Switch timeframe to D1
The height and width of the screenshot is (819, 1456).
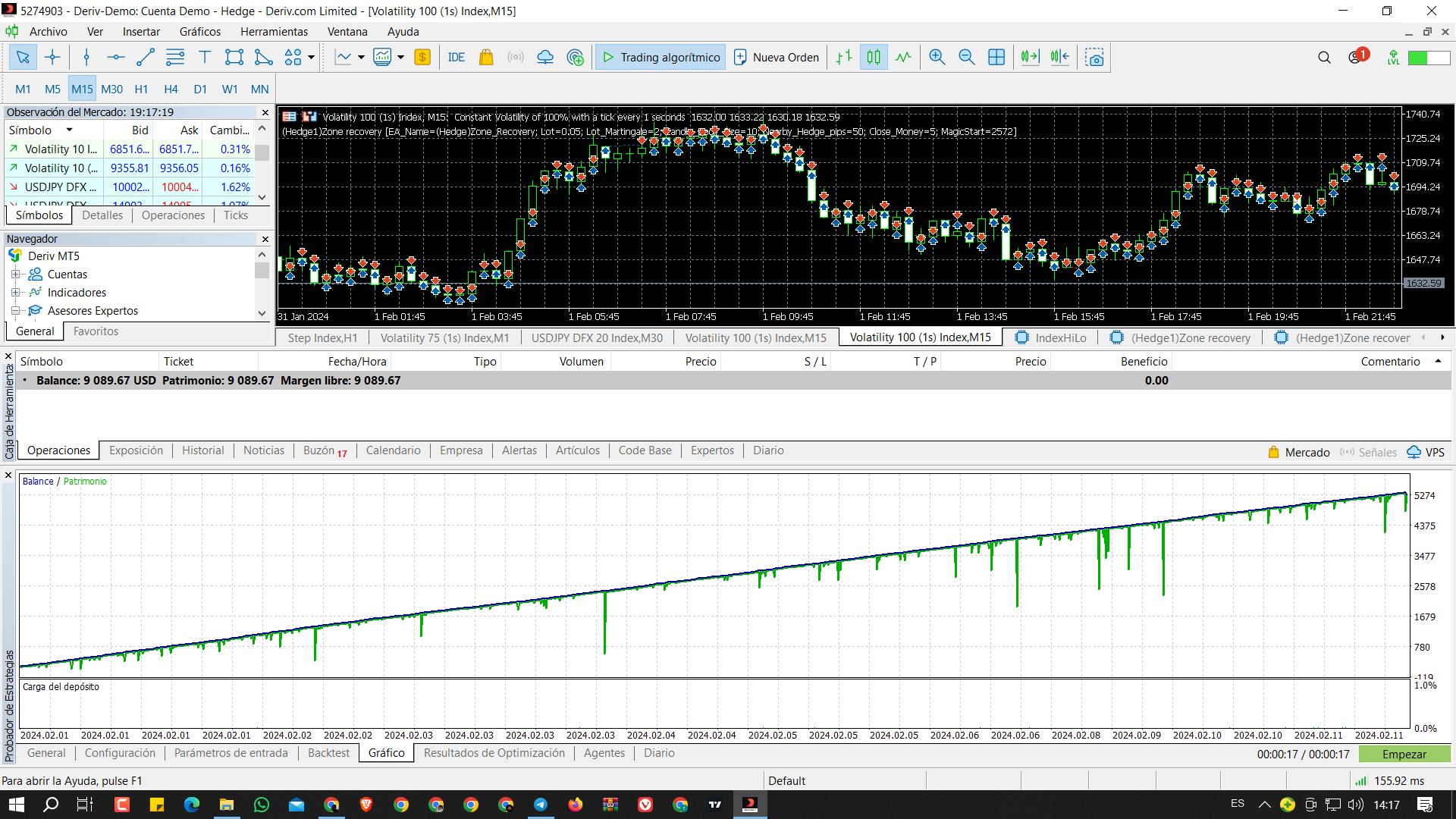pyautogui.click(x=200, y=89)
